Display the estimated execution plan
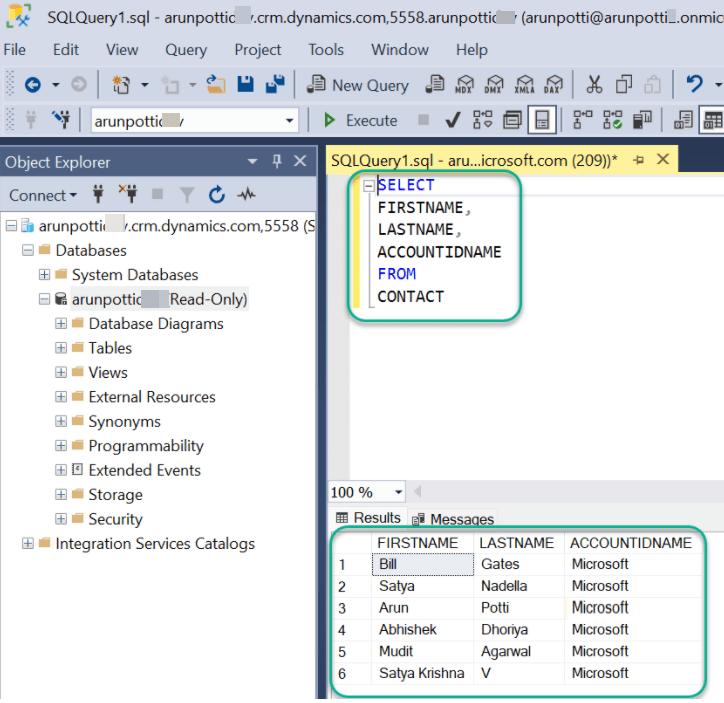 pos(483,120)
